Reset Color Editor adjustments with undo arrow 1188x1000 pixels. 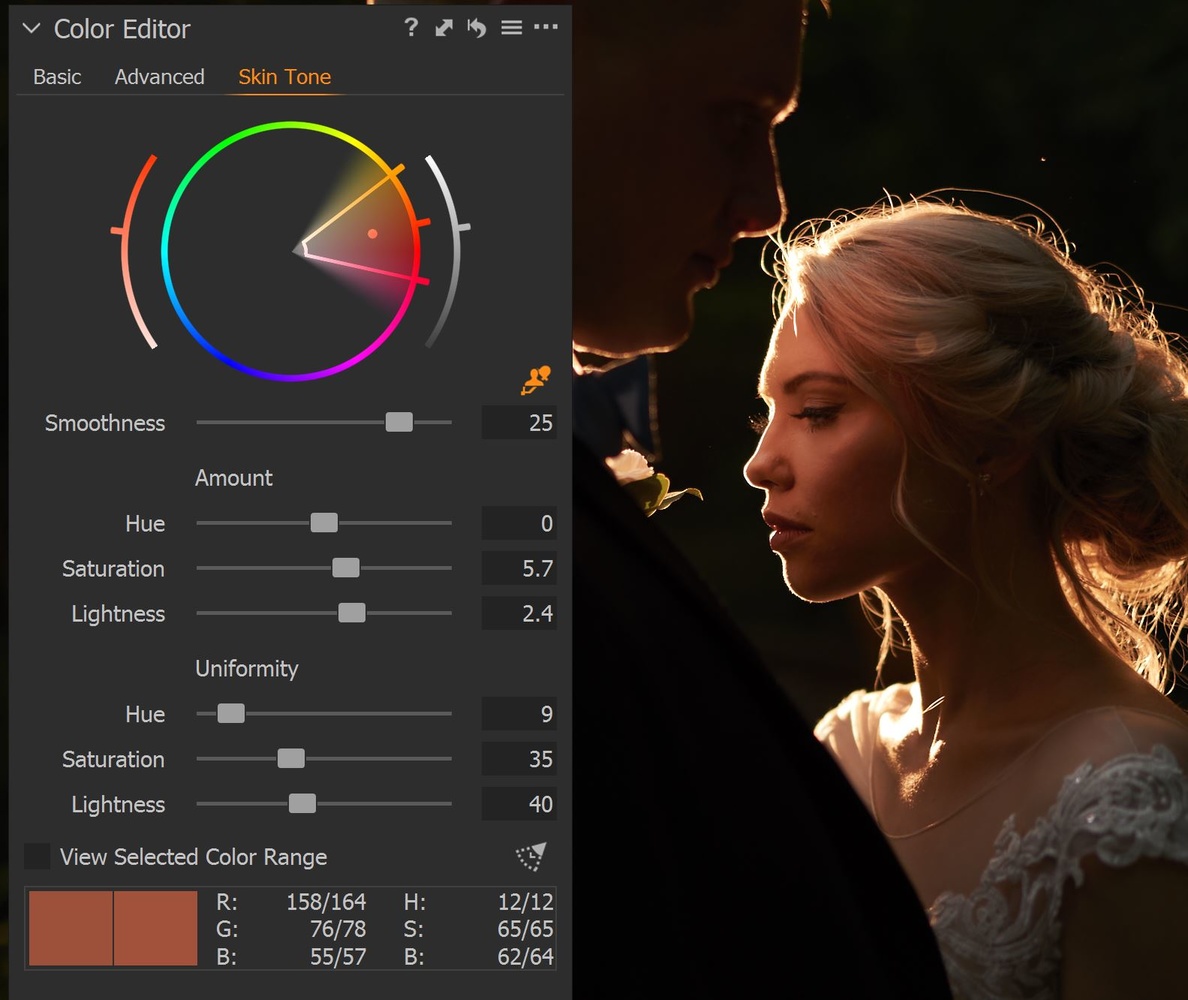tap(477, 28)
